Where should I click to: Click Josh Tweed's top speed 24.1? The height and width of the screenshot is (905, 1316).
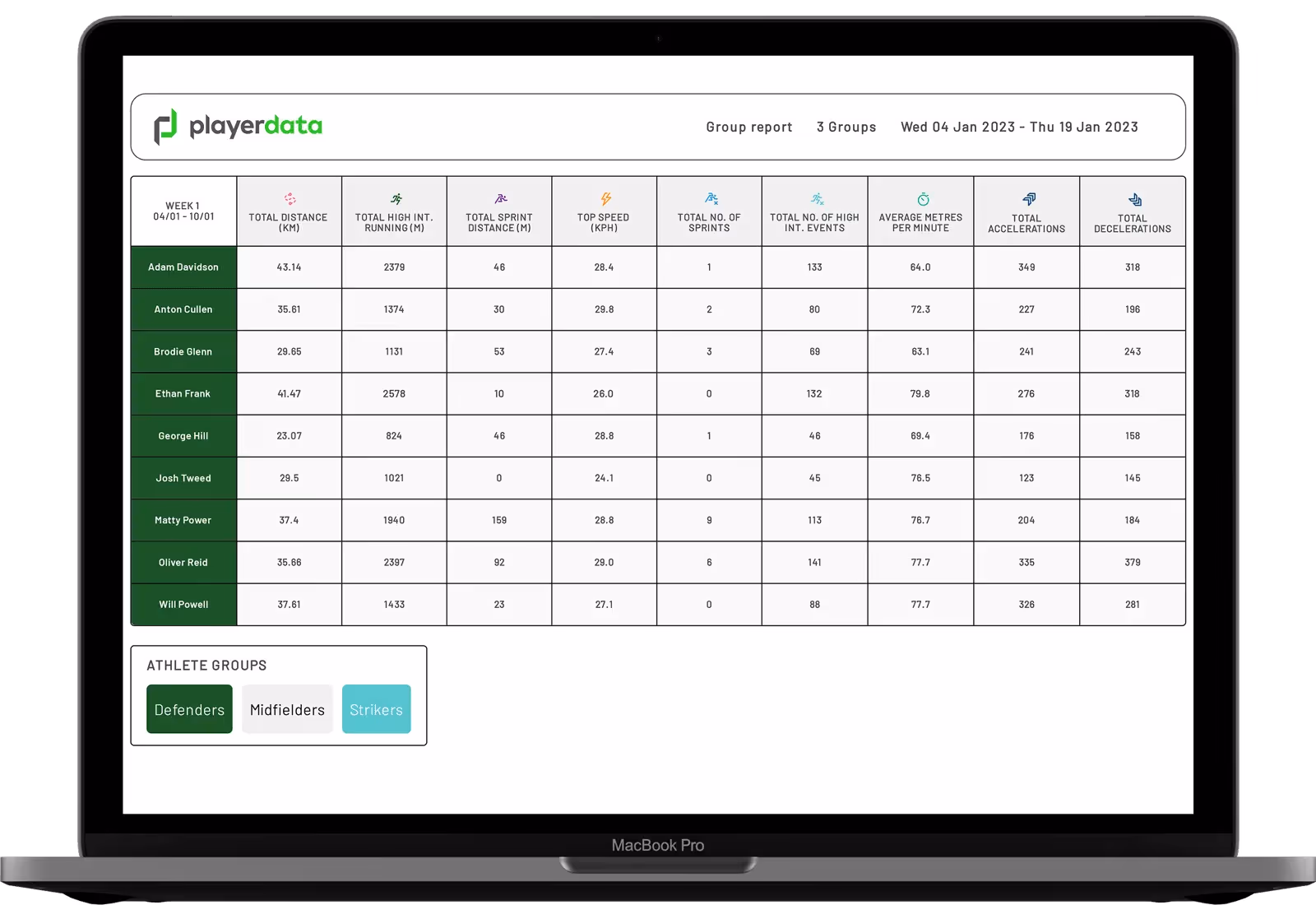point(605,478)
